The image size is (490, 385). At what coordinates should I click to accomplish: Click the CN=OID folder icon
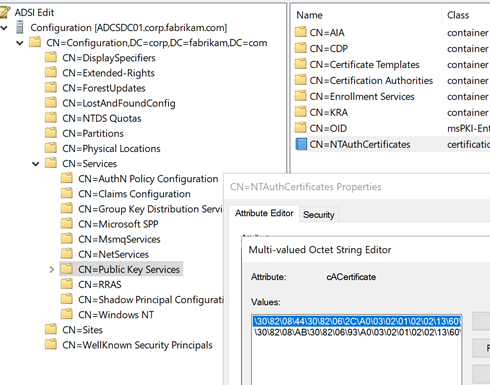(300, 128)
